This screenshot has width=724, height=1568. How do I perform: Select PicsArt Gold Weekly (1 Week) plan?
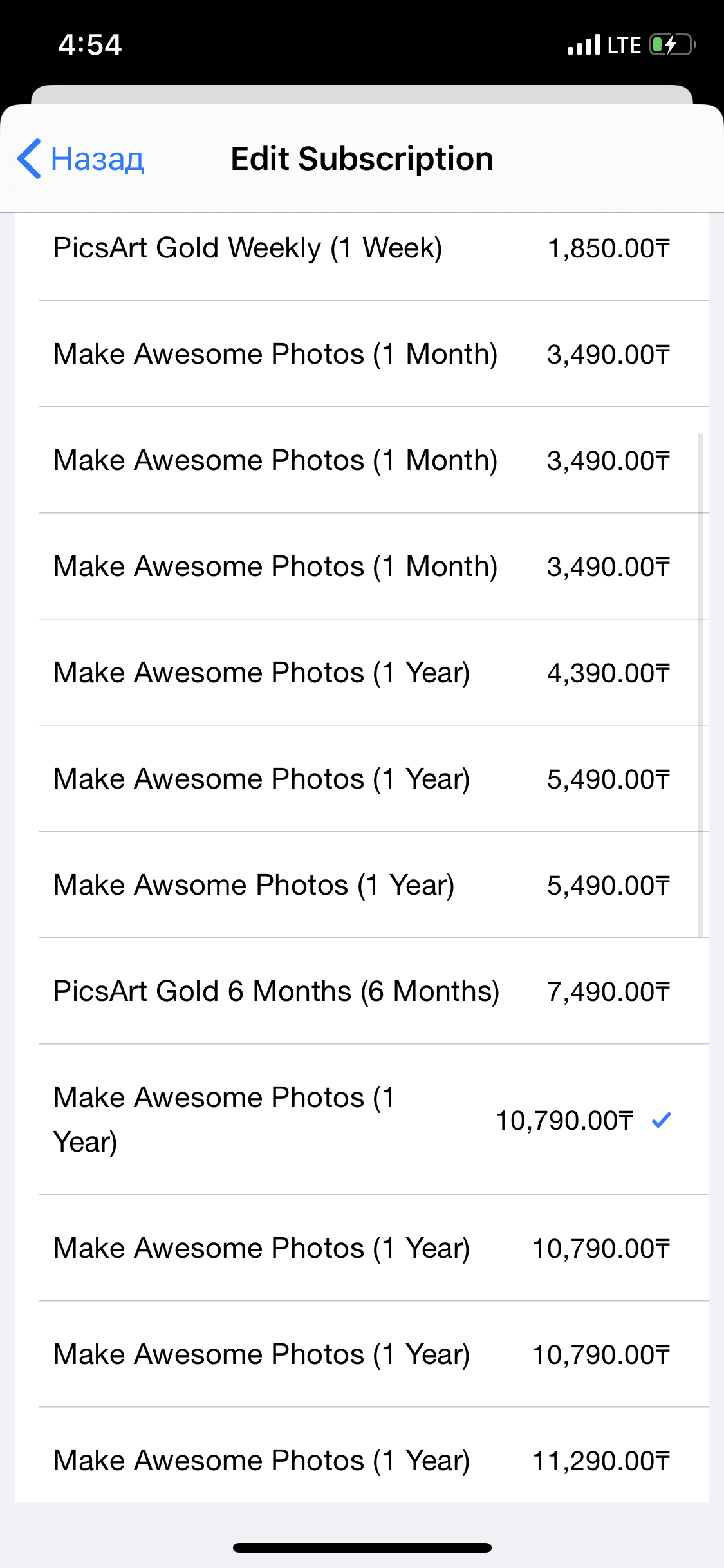(x=248, y=248)
